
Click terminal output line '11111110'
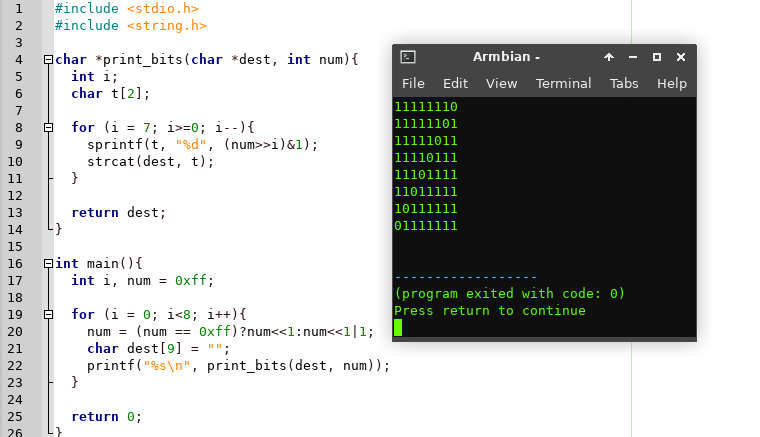click(x=426, y=107)
